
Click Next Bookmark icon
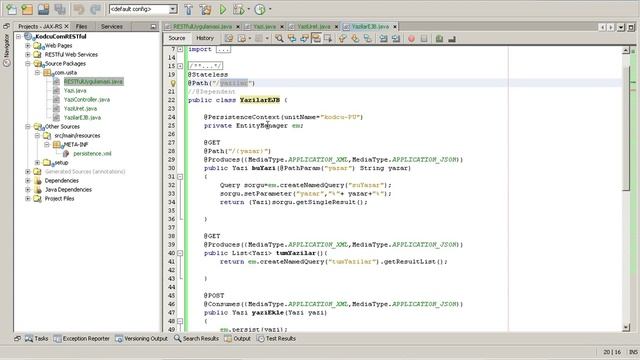[355, 38]
